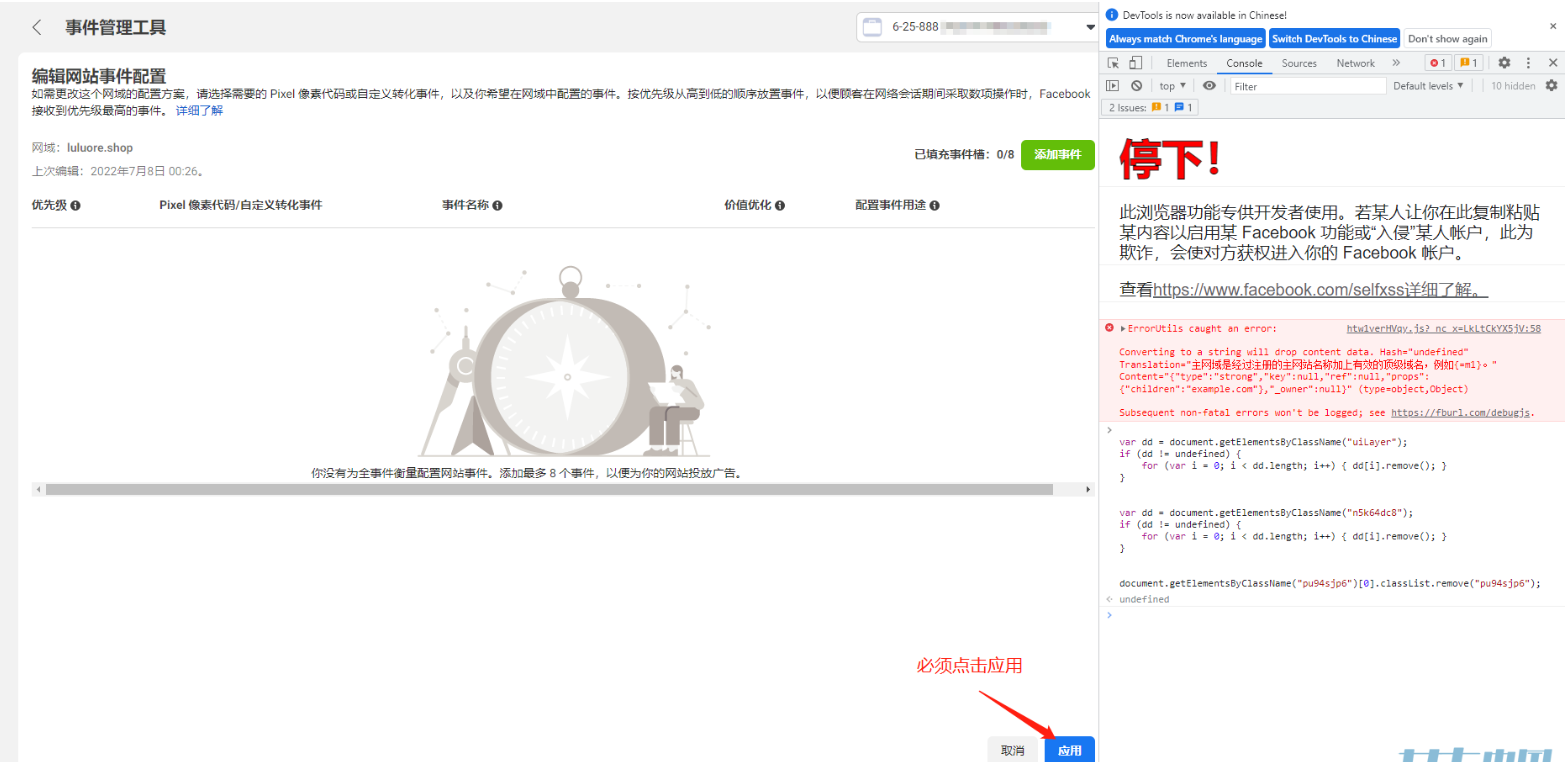Open console settings gear beside hidden count
Image resolution: width=1565 pixels, height=762 pixels.
[1551, 86]
